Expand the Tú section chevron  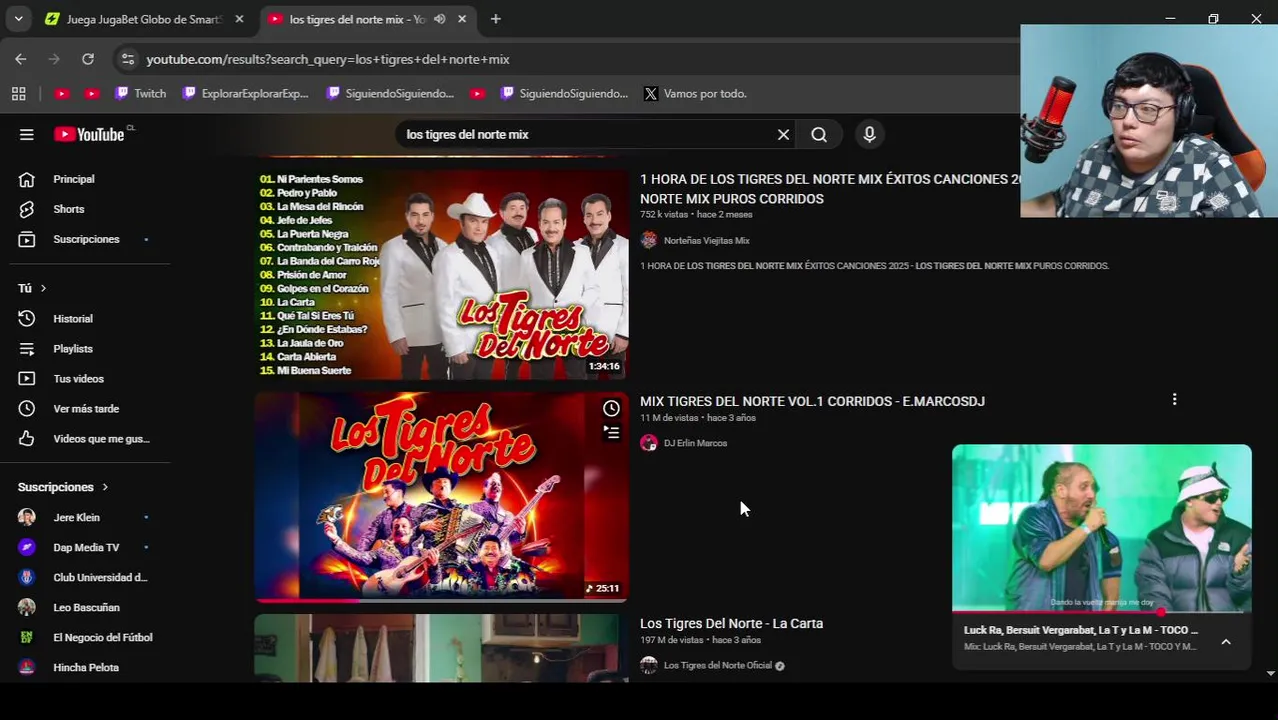(x=43, y=288)
